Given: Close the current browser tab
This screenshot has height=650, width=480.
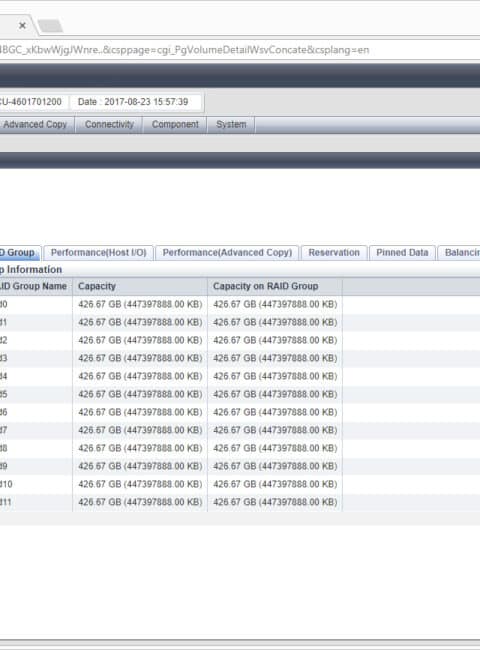Looking at the screenshot, I should click(22, 26).
